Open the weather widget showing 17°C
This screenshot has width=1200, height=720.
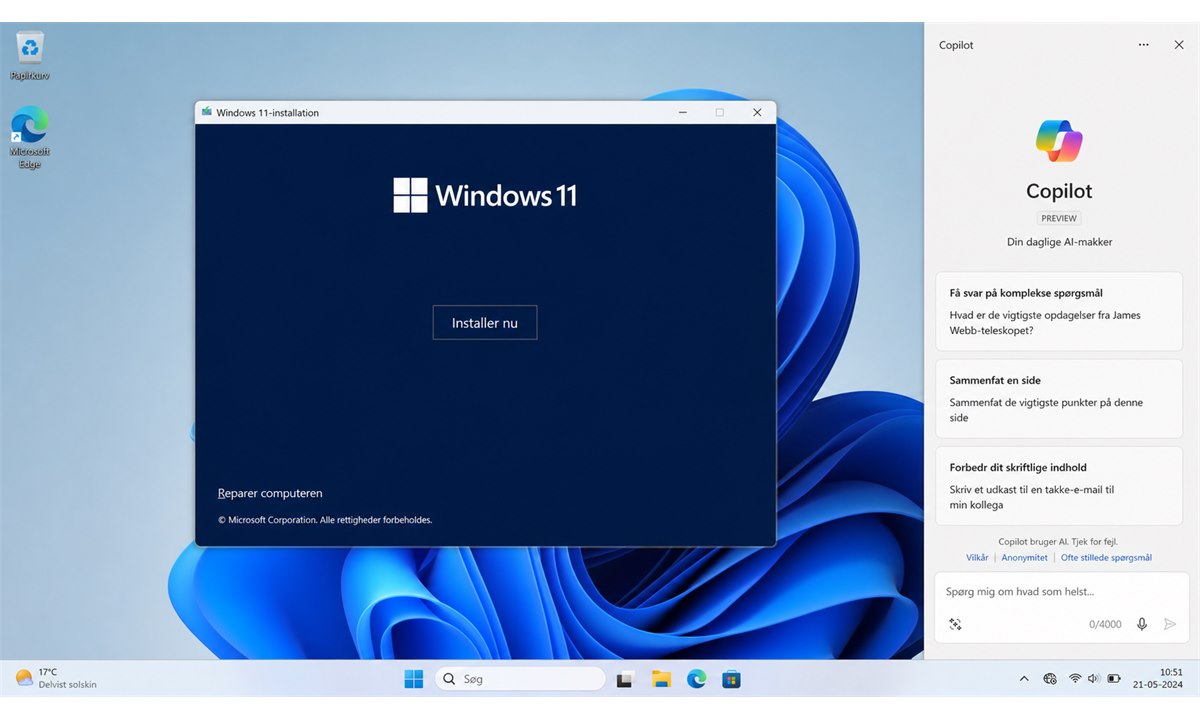[x=57, y=678]
